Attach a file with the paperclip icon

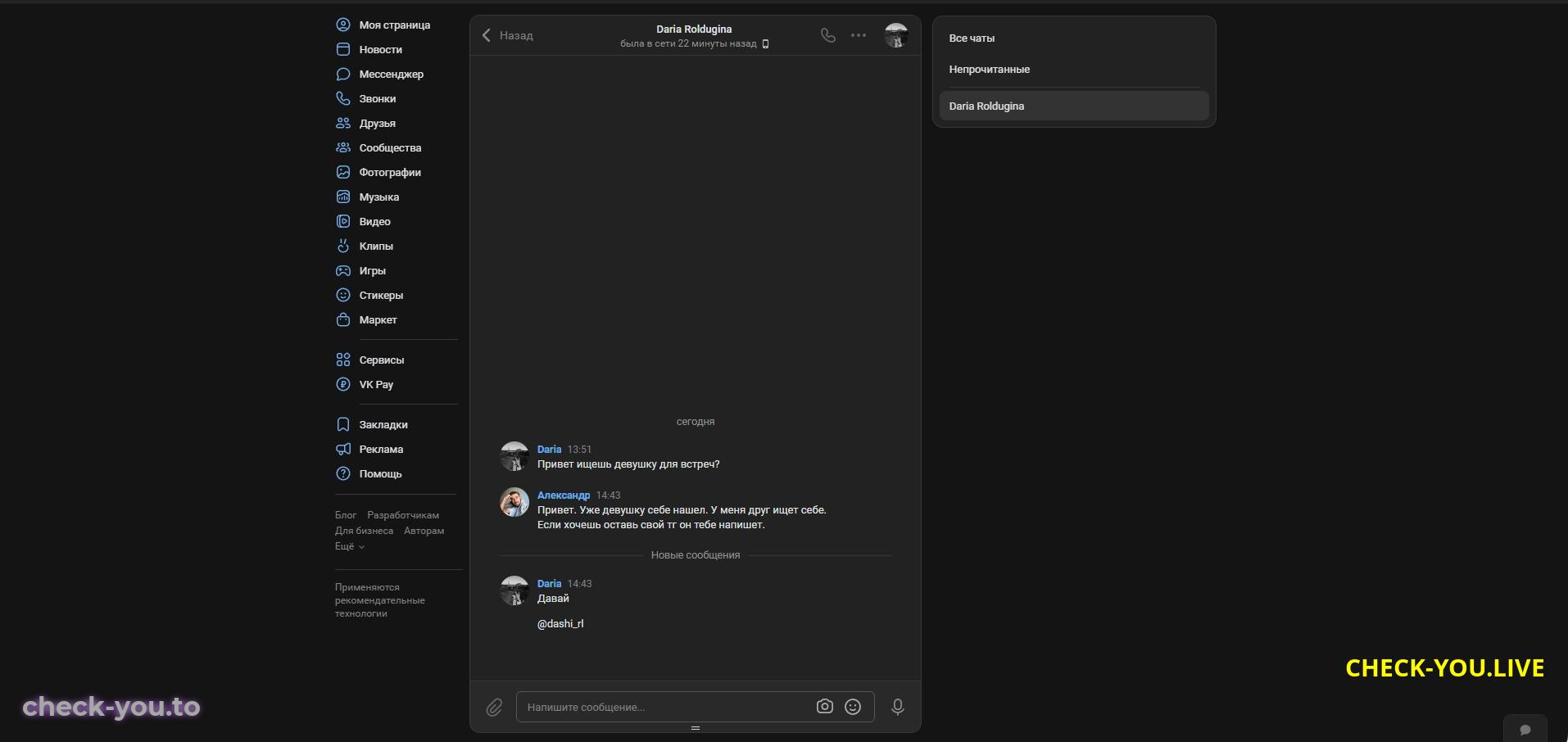pyautogui.click(x=494, y=708)
